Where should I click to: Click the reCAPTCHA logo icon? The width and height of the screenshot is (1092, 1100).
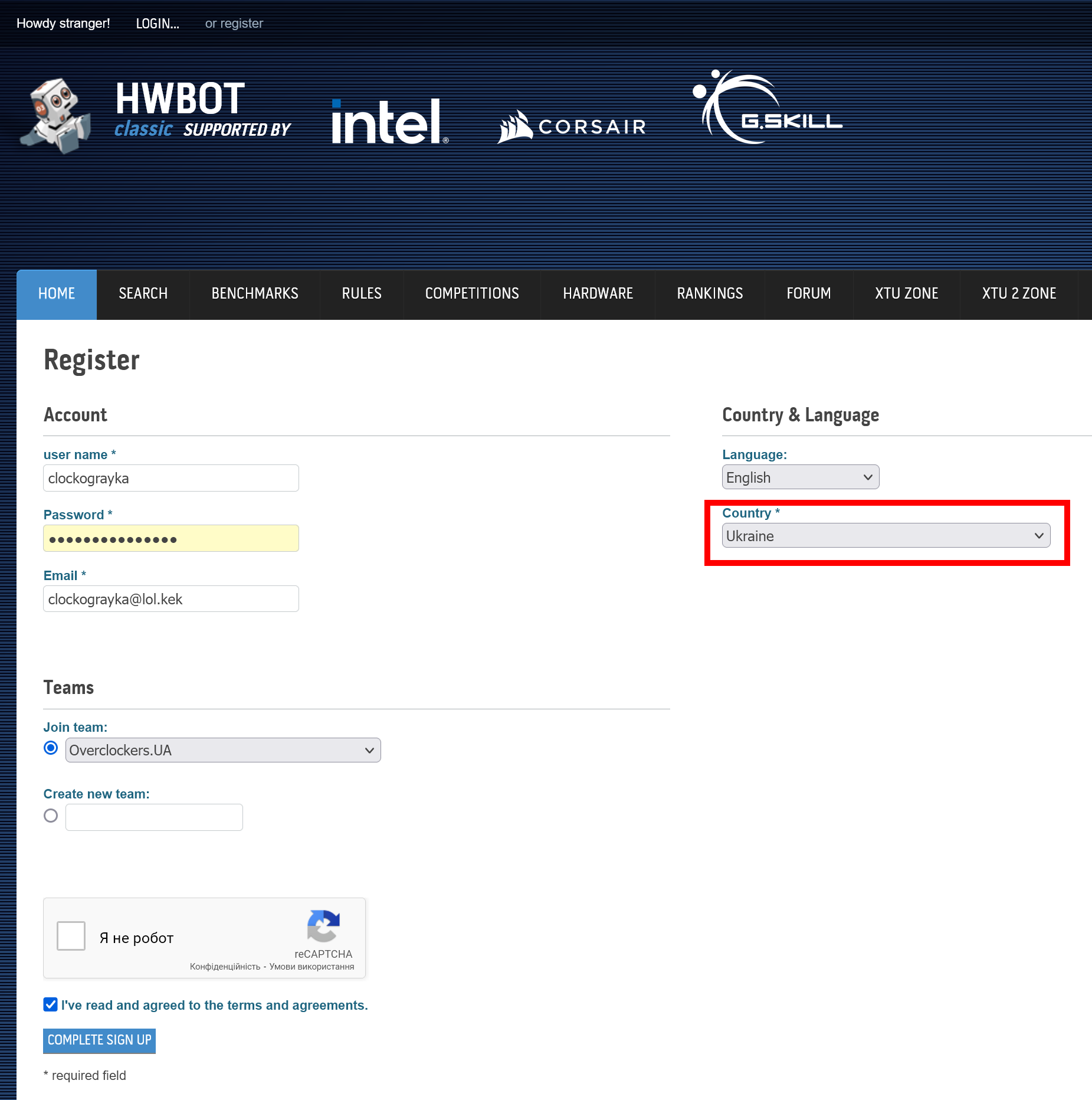pyautogui.click(x=323, y=925)
